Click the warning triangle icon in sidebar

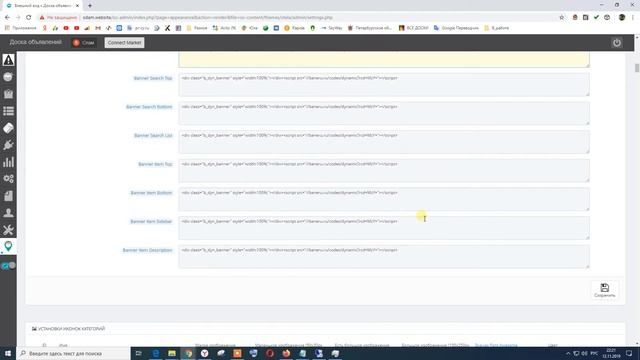coord(8,60)
